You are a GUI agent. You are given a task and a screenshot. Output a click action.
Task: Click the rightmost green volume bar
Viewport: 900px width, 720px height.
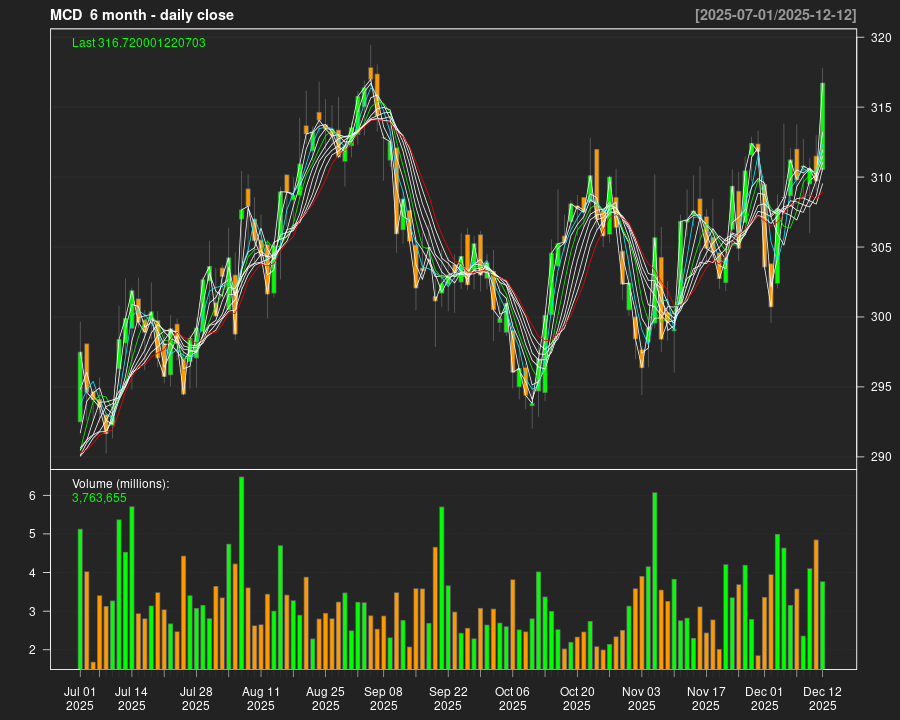coord(823,625)
